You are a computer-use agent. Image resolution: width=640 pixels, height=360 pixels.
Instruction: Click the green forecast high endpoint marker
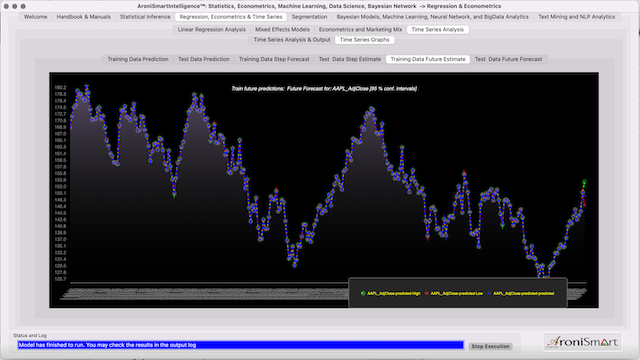pyautogui.click(x=584, y=182)
